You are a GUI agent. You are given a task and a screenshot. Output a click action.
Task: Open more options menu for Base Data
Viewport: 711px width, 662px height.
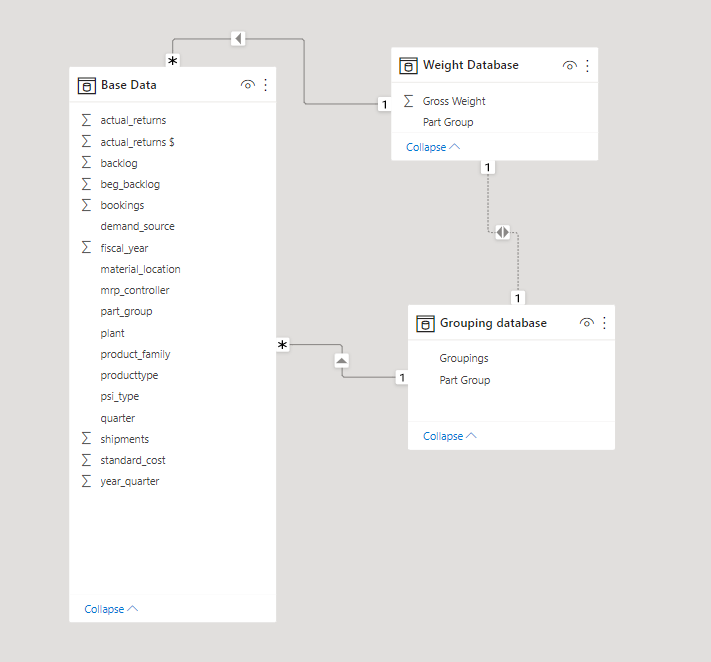[266, 85]
